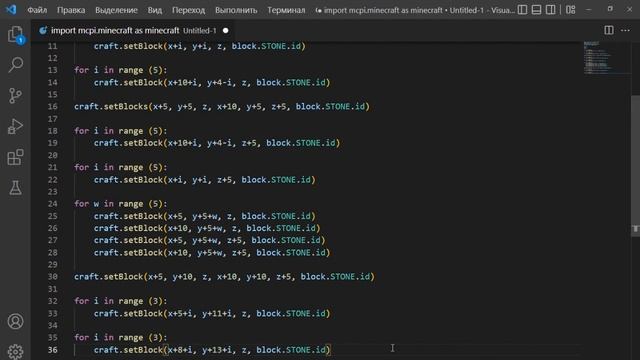Open the Accounts menu icon

coord(16,322)
